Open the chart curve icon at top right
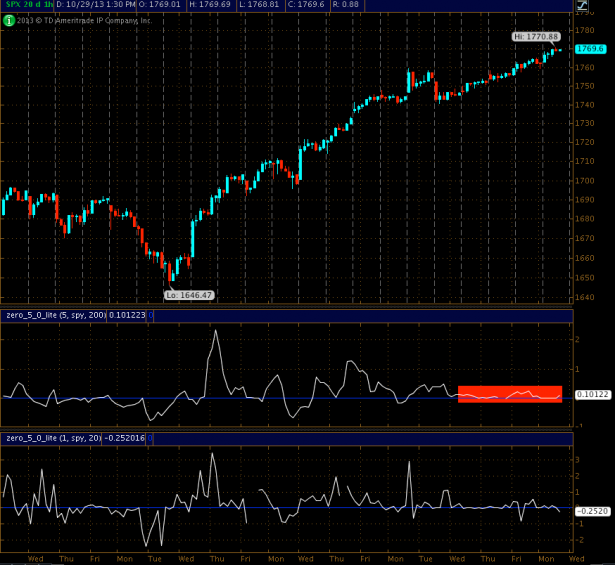The width and height of the screenshot is (615, 565). pos(582,5)
